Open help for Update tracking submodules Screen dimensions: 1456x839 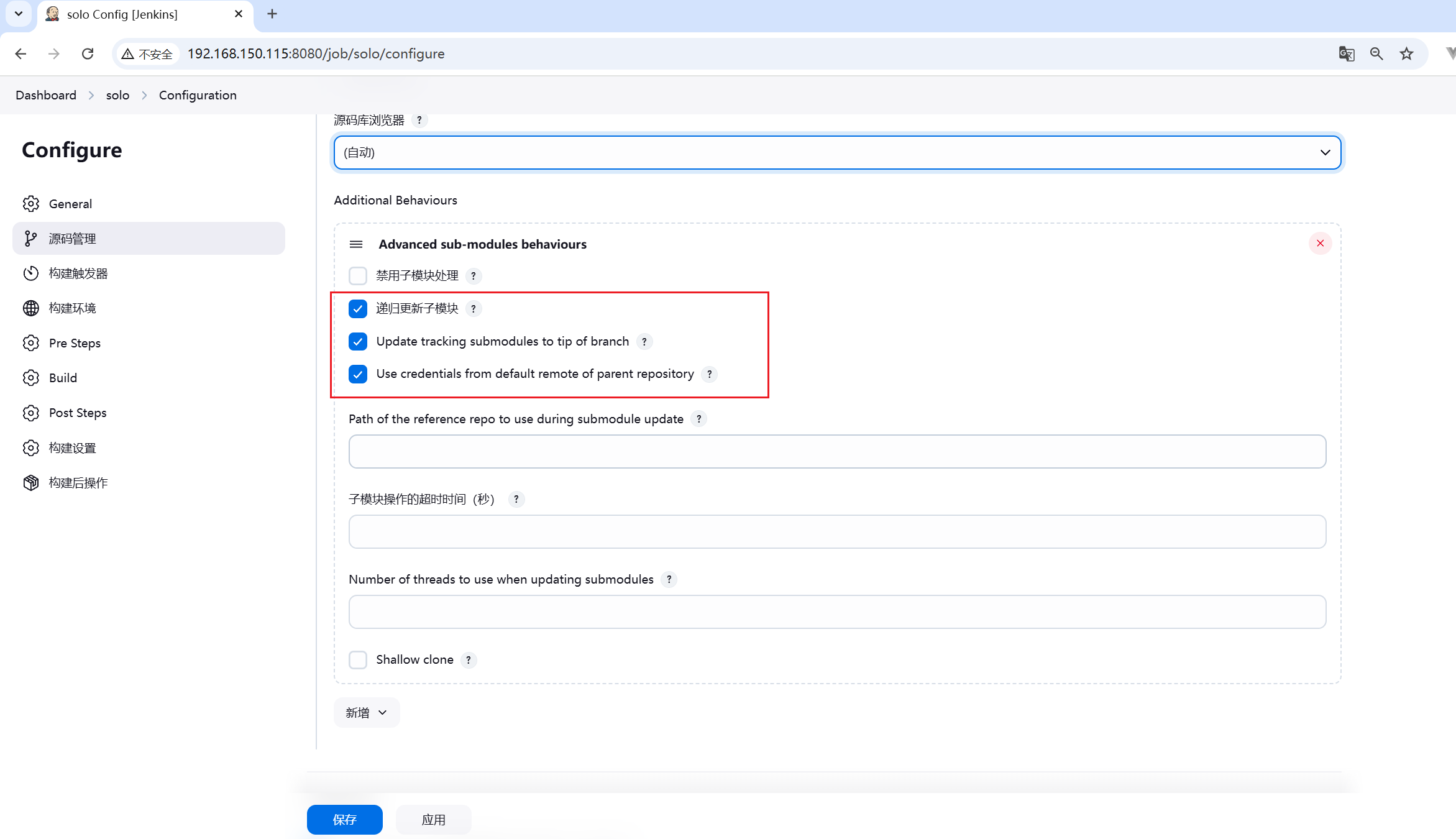(x=644, y=342)
